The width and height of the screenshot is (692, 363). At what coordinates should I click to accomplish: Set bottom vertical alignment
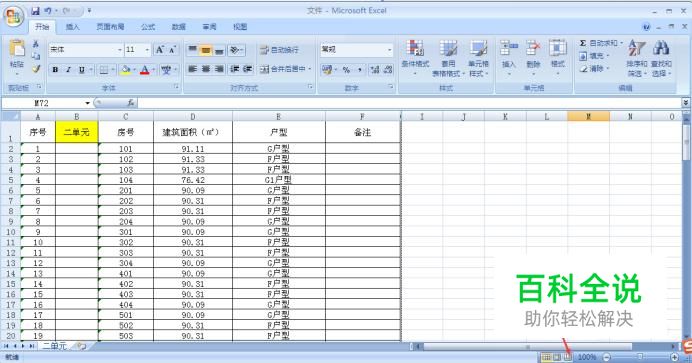219,50
